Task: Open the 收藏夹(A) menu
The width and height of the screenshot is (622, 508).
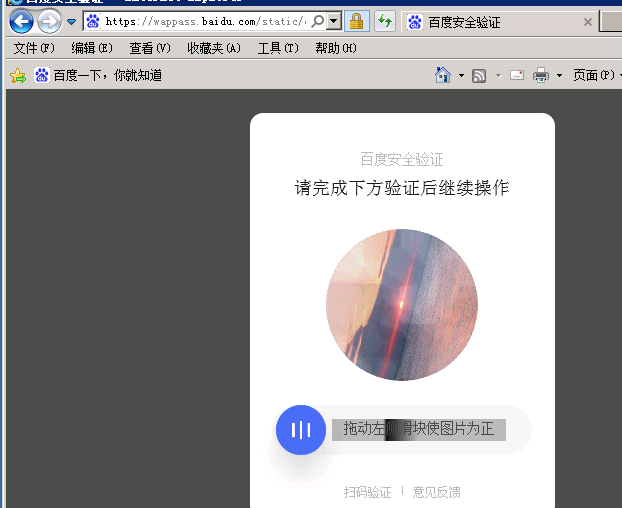Action: (x=213, y=48)
